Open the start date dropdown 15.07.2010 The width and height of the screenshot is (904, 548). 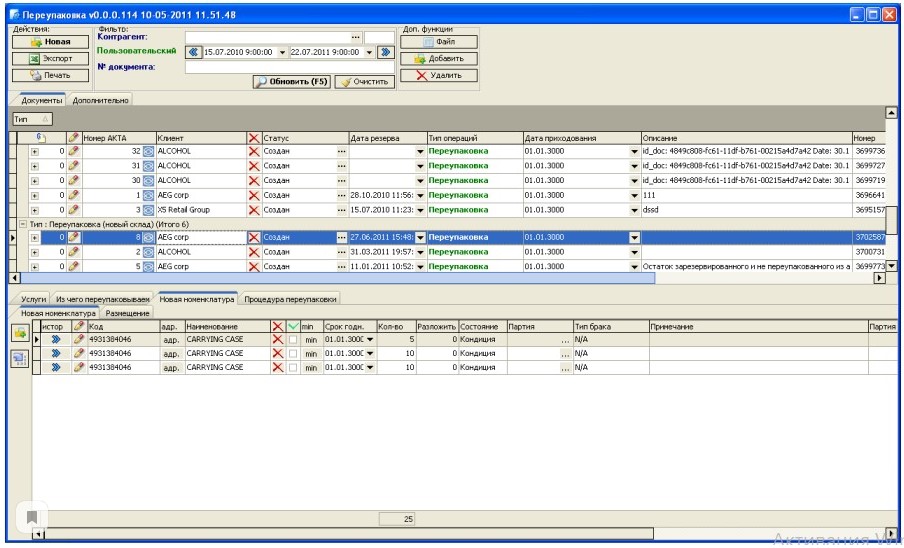tap(282, 52)
